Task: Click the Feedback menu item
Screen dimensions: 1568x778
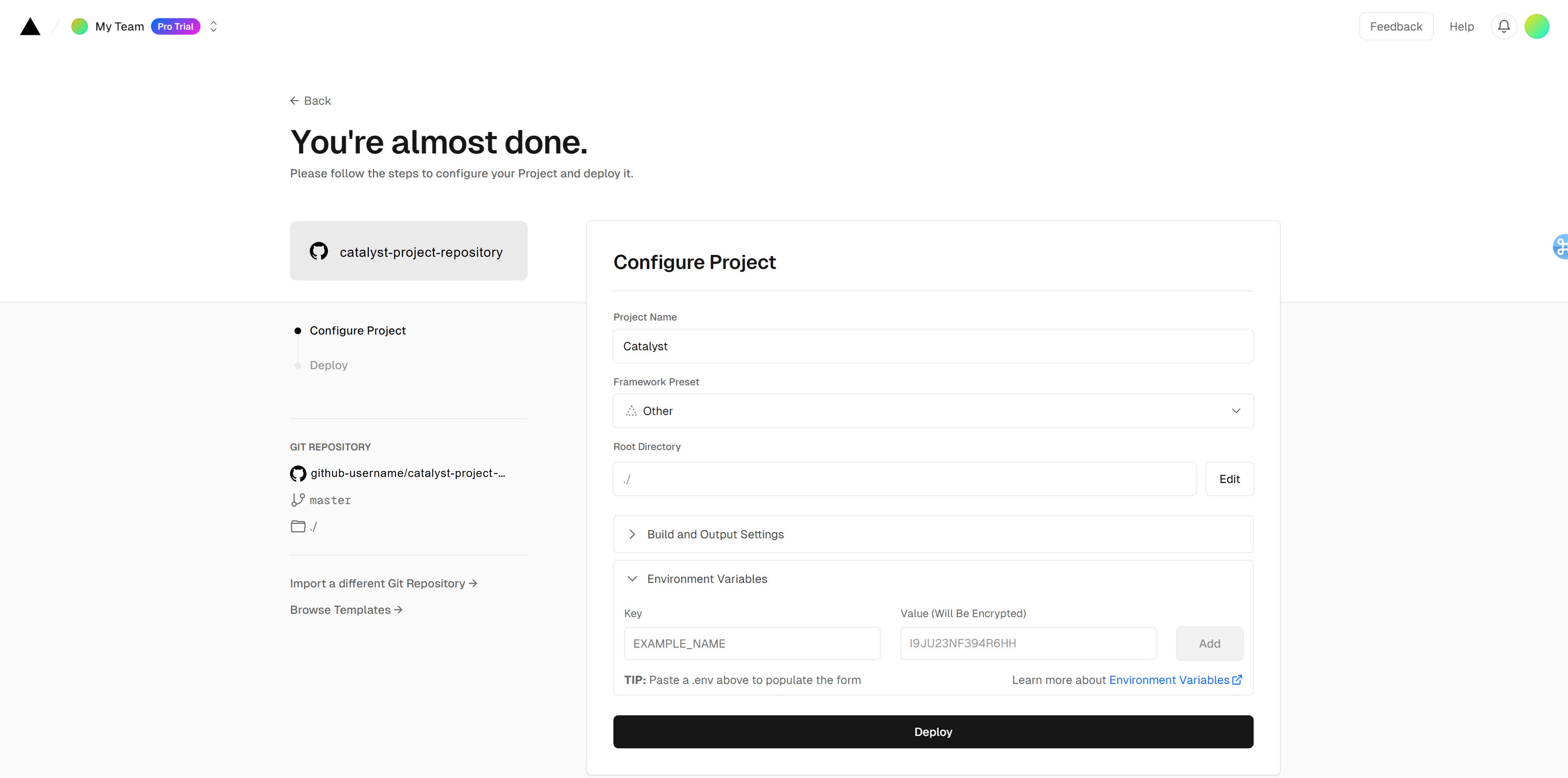Action: (x=1396, y=26)
